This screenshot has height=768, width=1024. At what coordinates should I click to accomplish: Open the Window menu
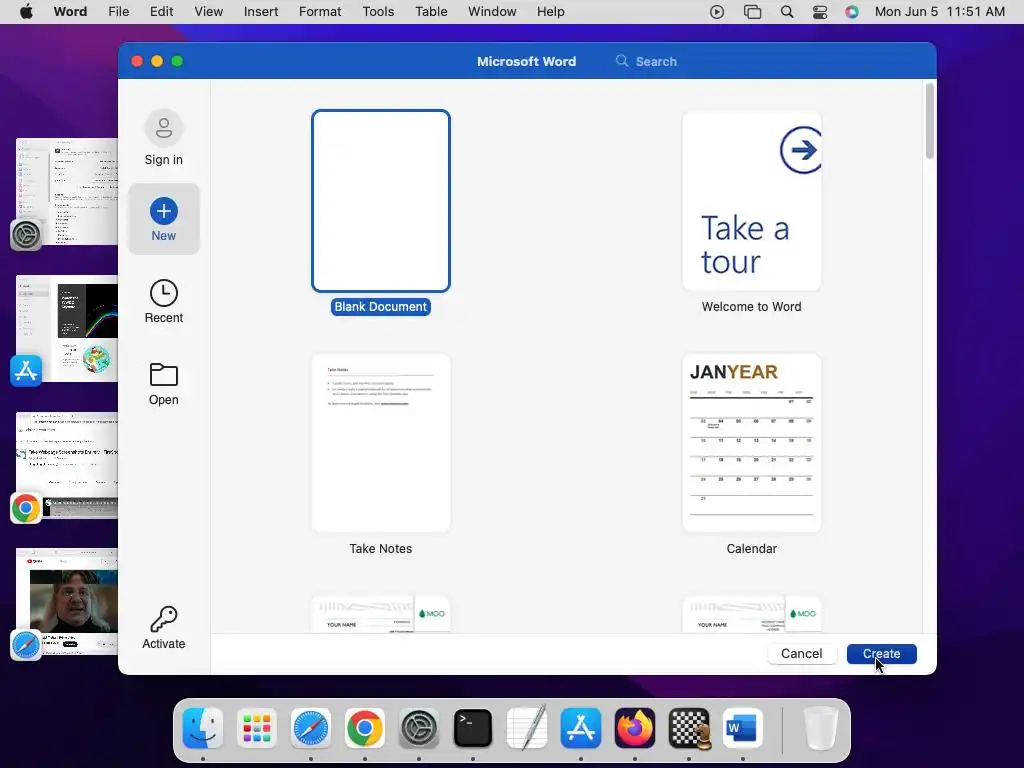[x=492, y=12]
